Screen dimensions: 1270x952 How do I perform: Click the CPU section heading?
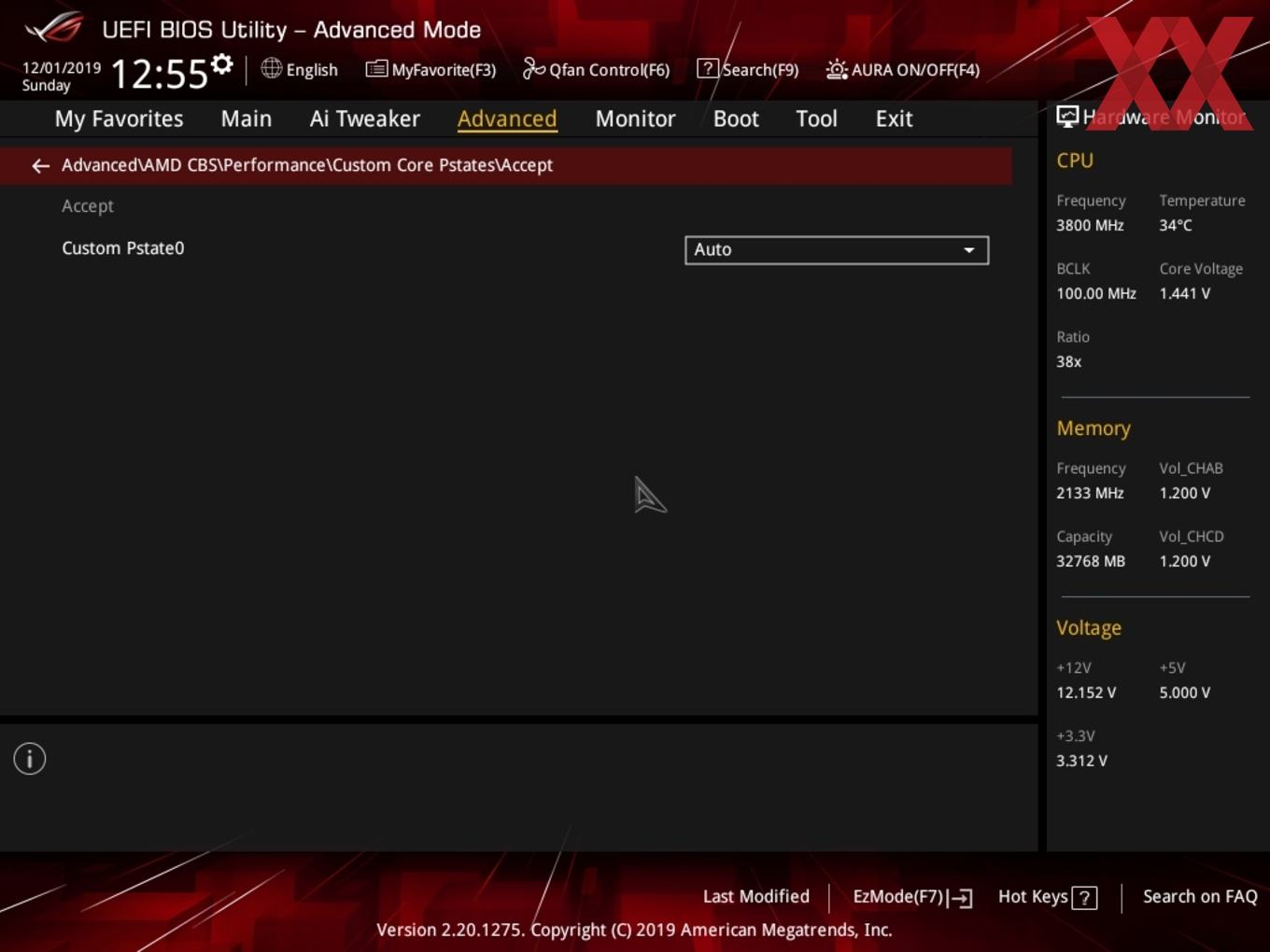[x=1075, y=161]
